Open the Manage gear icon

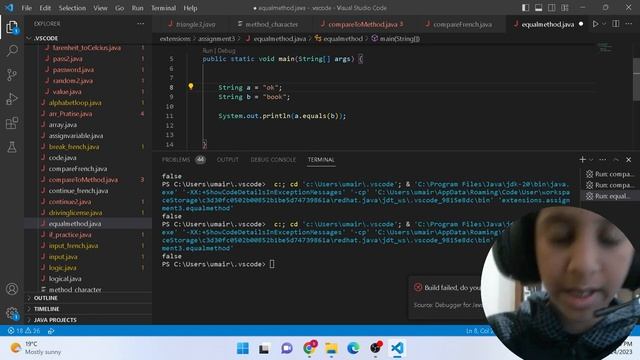point(12,313)
